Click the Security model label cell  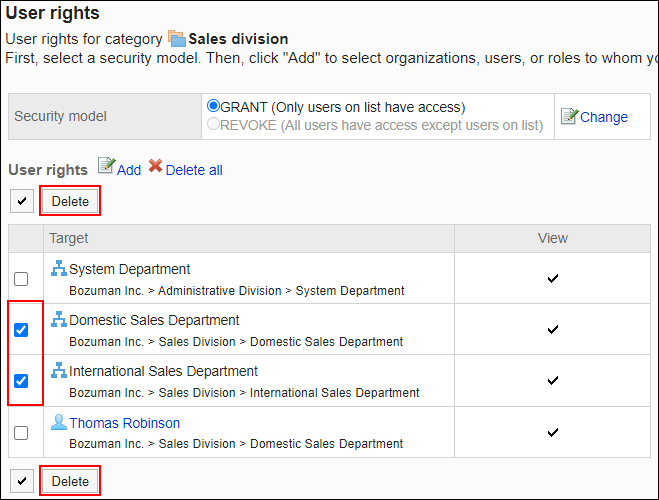pos(105,116)
